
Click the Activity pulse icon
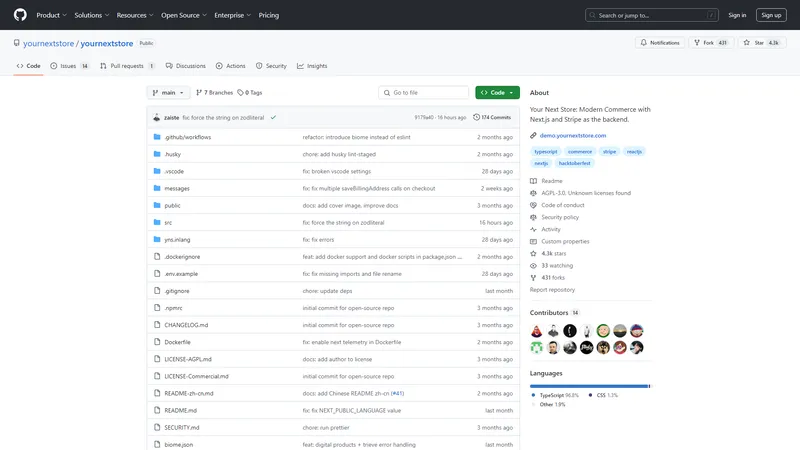(533, 229)
